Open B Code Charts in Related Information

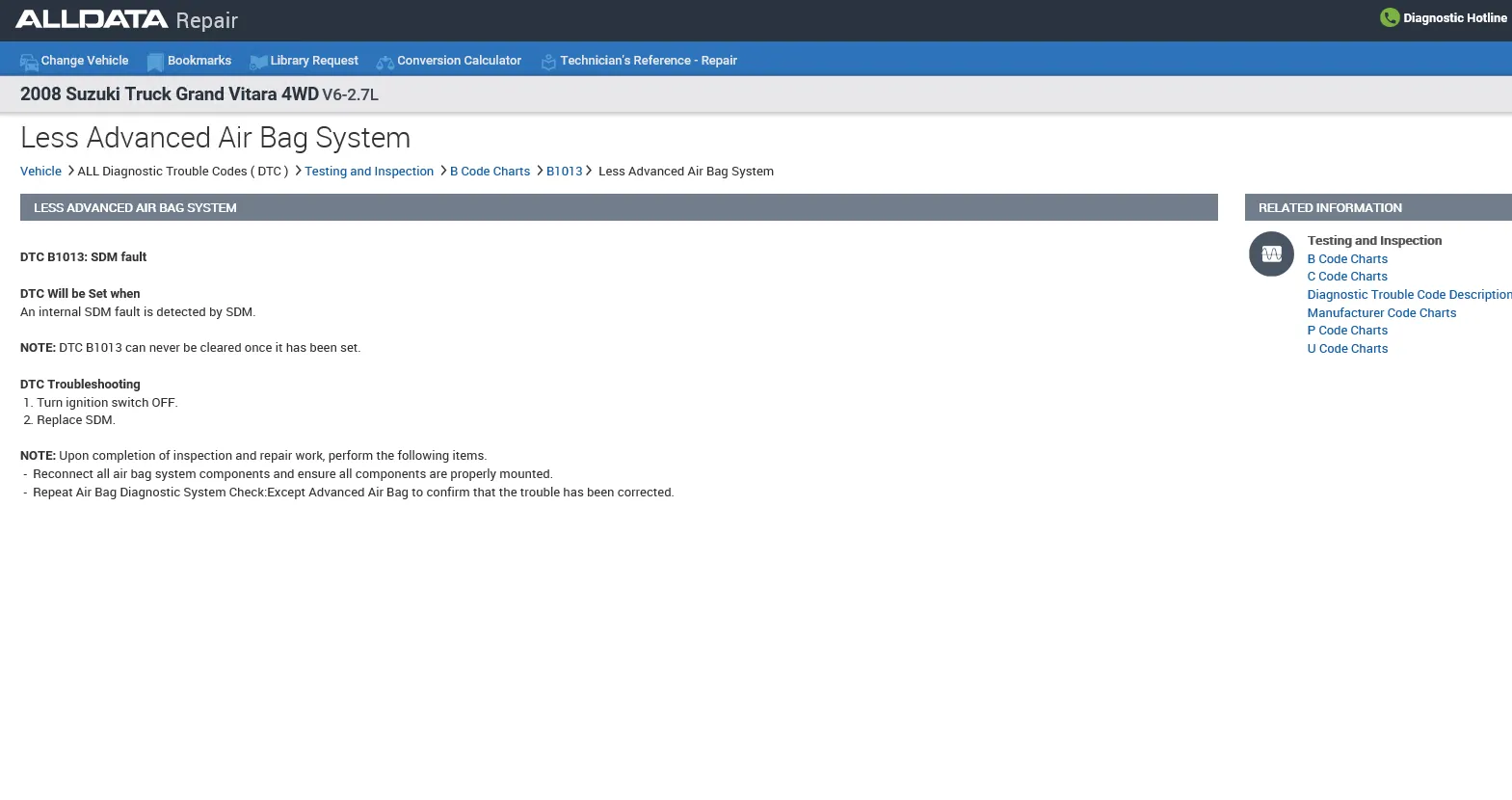pyautogui.click(x=1347, y=259)
